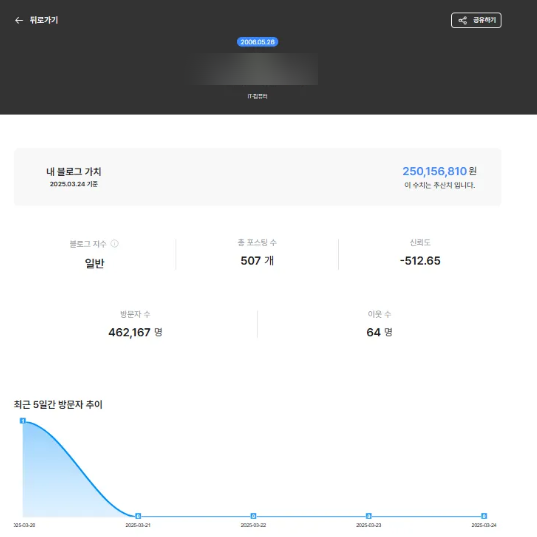Select the 462,167 명 visitor count
Viewport: 537px width, 537px height.
(135, 332)
